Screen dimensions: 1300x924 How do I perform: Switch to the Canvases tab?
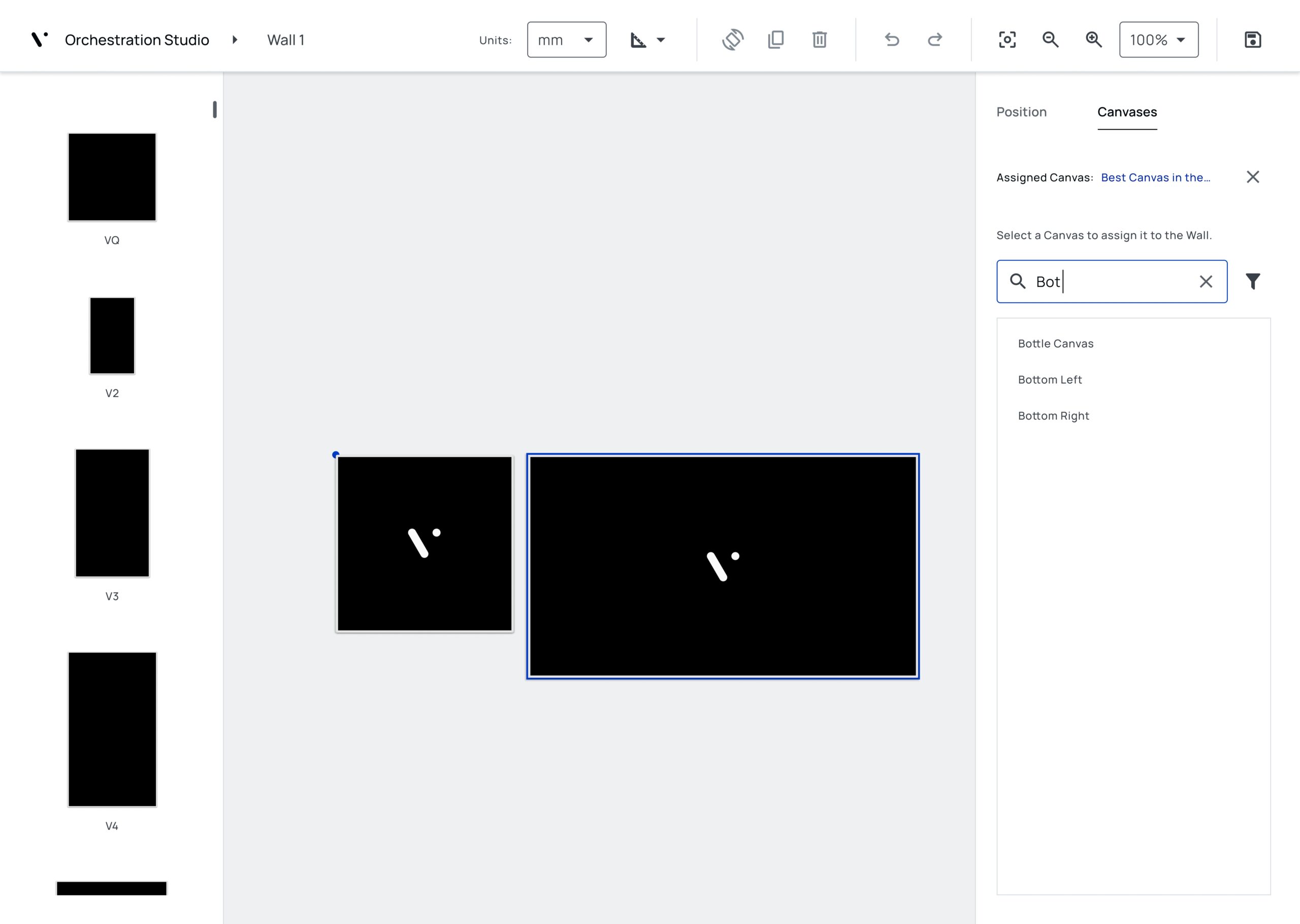coord(1127,112)
